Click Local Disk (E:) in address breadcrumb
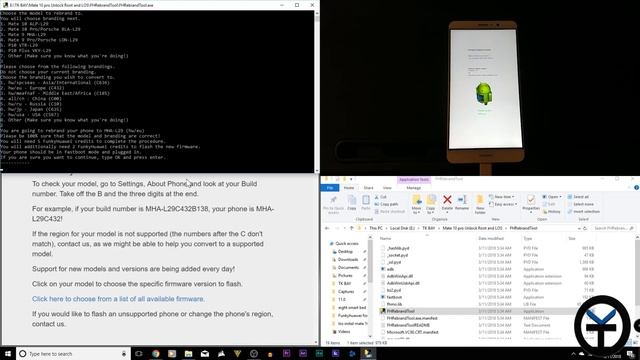640x360 pixels. (402, 228)
